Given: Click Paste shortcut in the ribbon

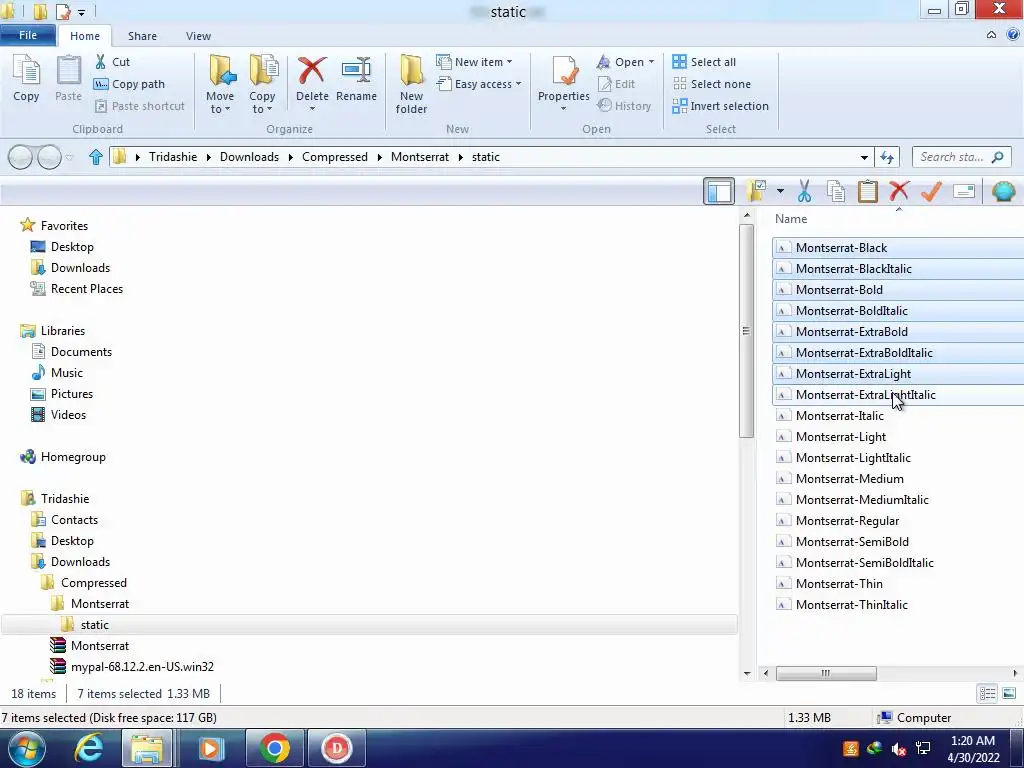Looking at the screenshot, I should 140,106.
